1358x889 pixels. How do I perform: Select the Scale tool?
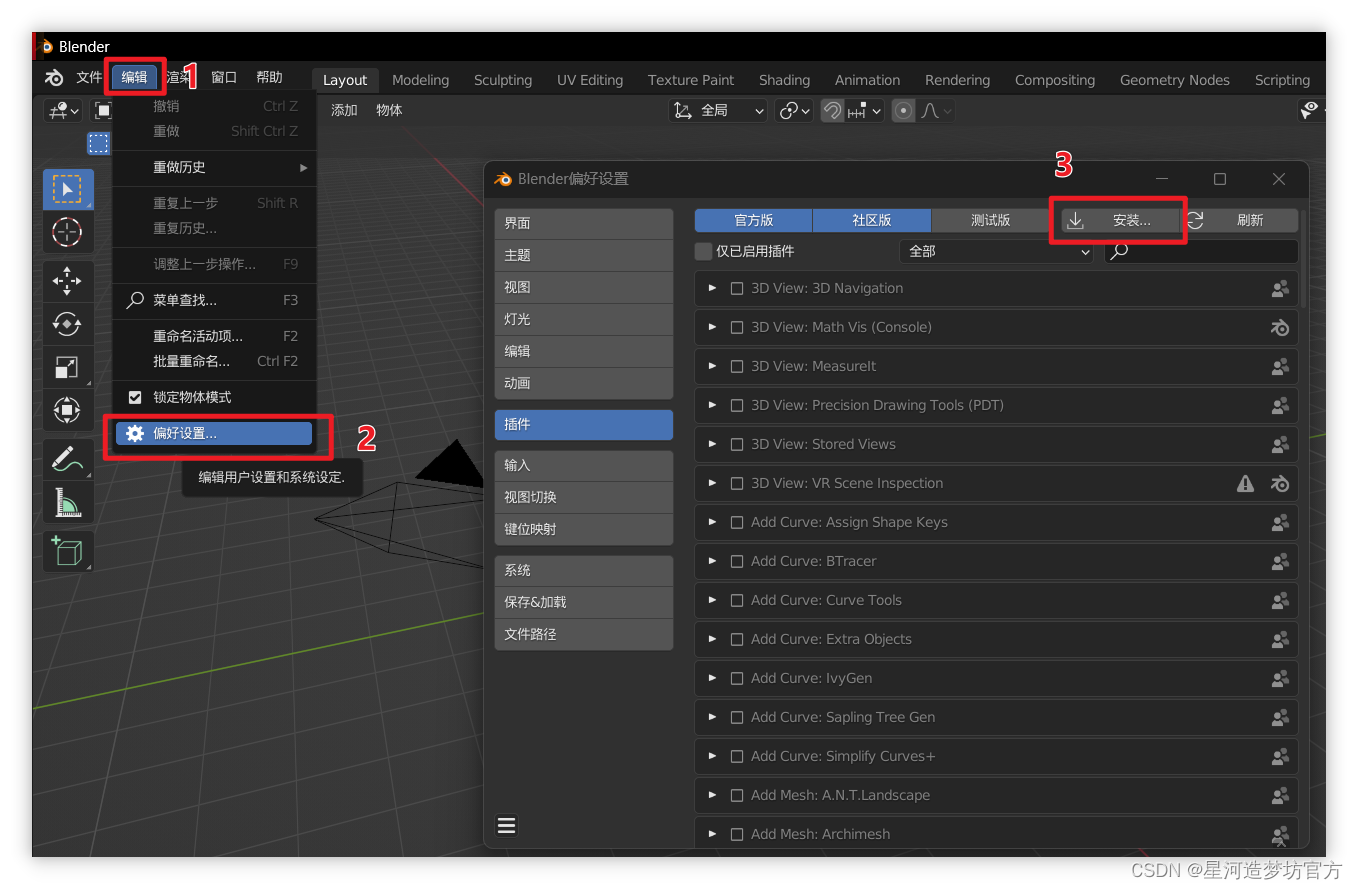(x=67, y=367)
